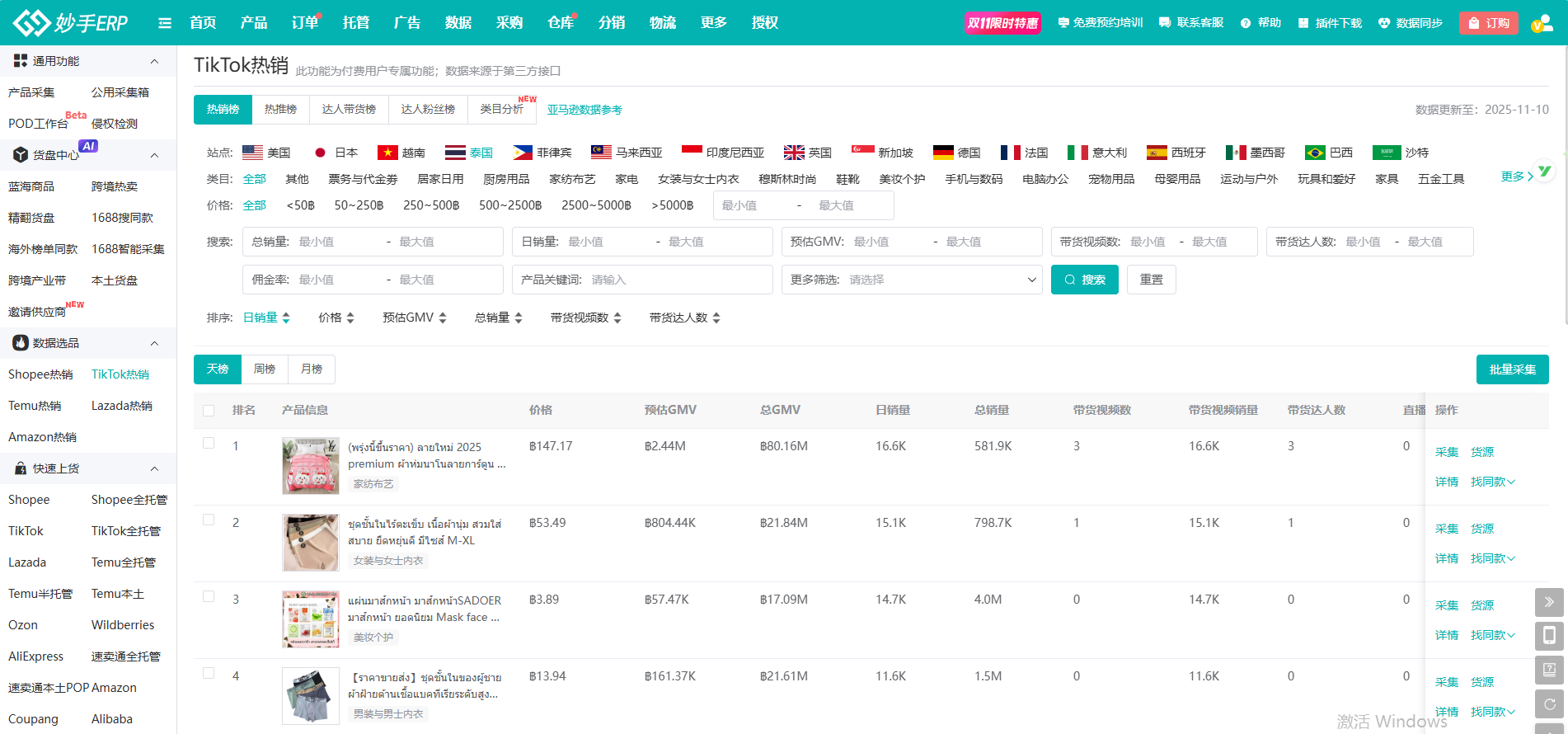Image resolution: width=1568 pixels, height=734 pixels.
Task: Choose the Vietnam flag site
Action: tap(387, 153)
